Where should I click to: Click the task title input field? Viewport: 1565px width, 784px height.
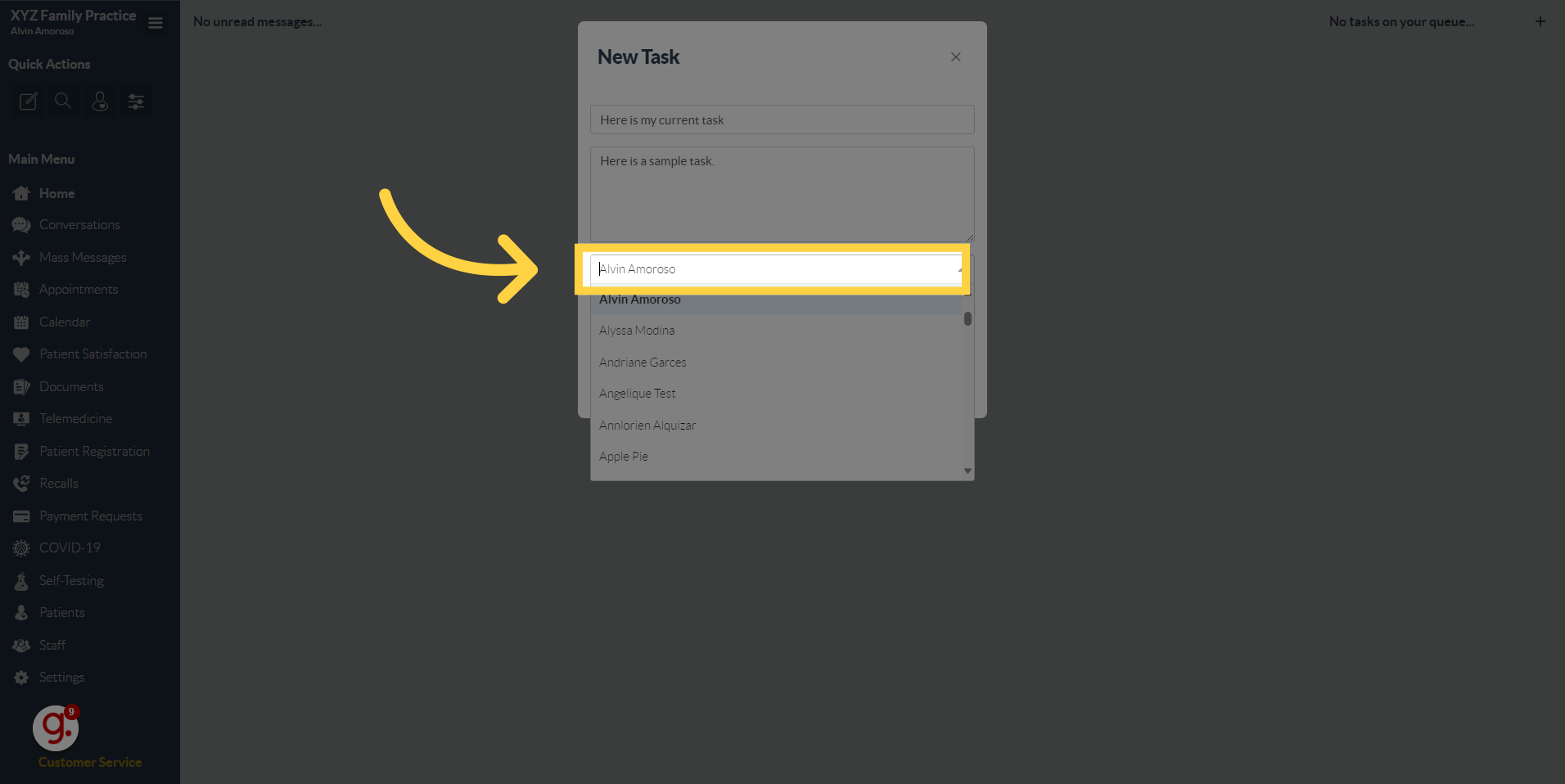point(780,119)
